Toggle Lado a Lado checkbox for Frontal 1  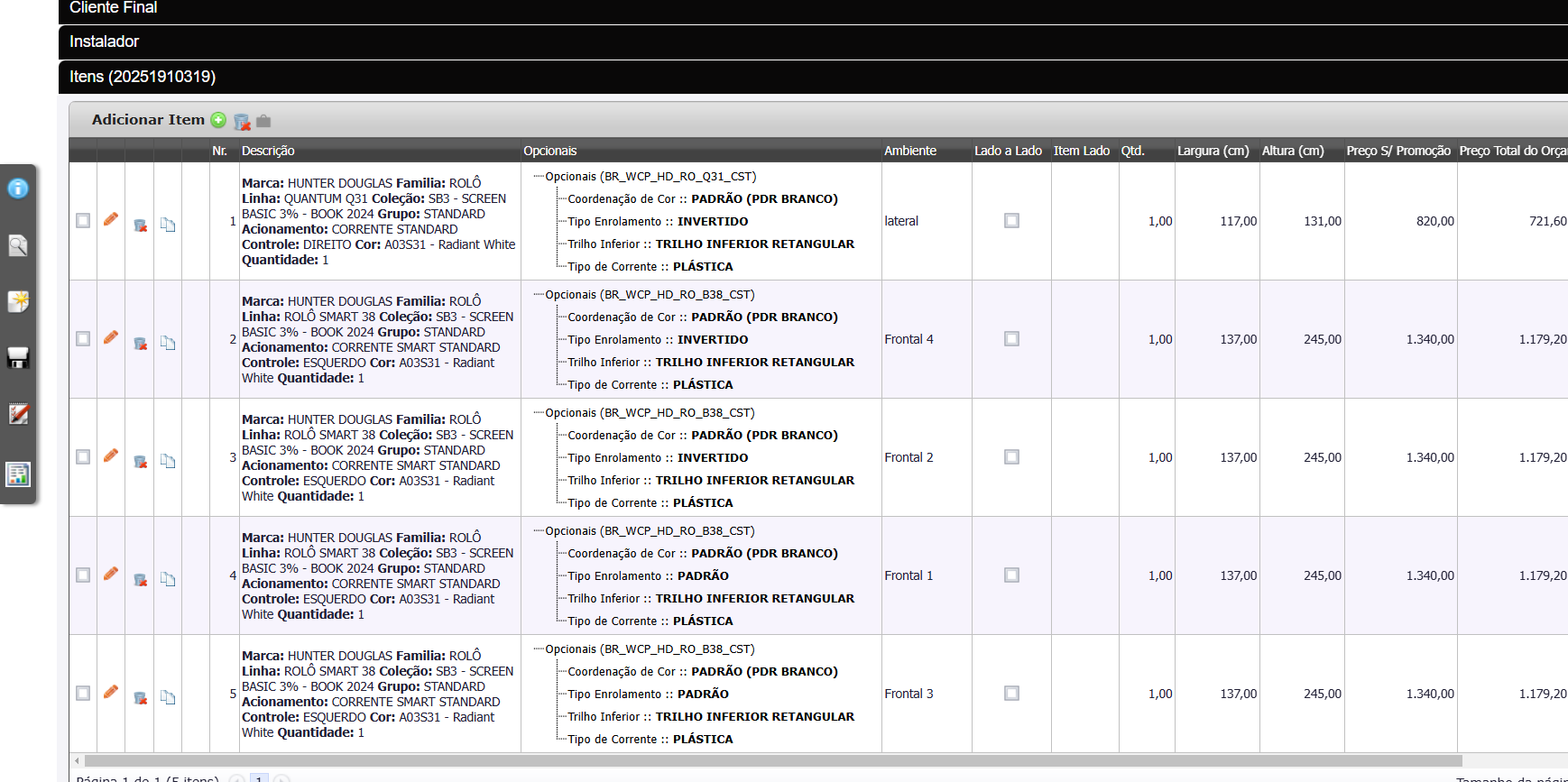1011,575
